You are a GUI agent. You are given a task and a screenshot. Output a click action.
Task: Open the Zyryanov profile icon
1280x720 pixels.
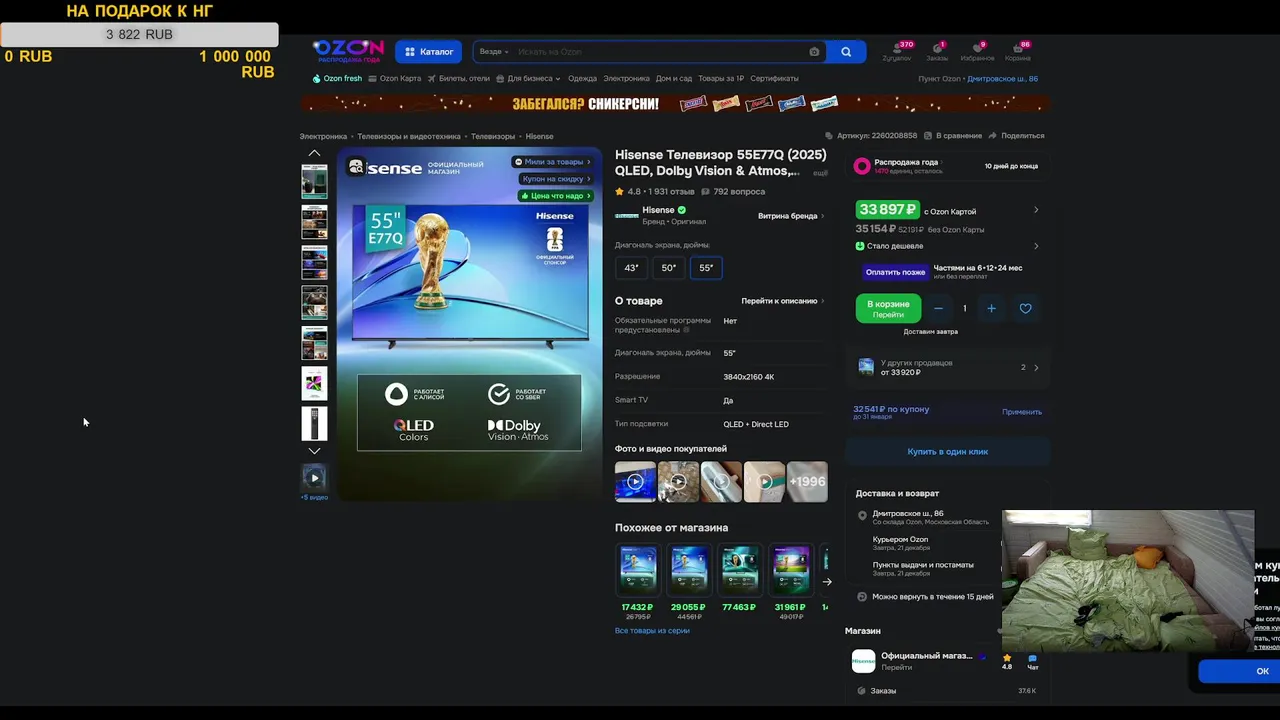(897, 51)
